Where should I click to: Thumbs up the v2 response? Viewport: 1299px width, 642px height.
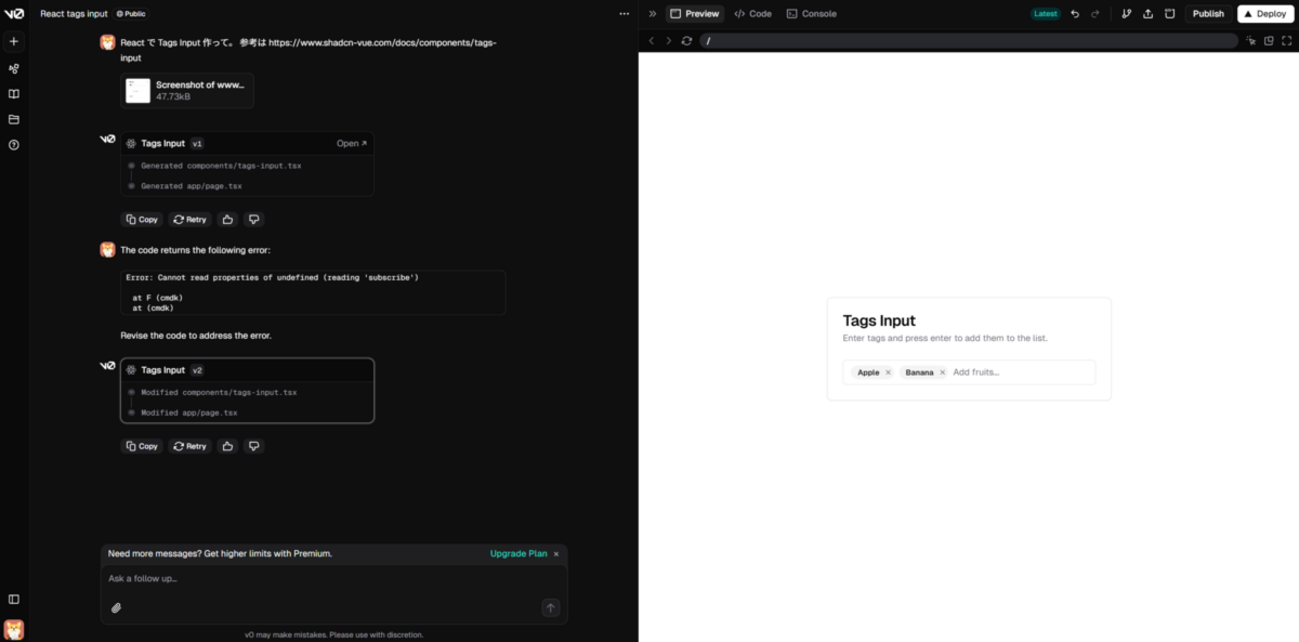(x=228, y=446)
